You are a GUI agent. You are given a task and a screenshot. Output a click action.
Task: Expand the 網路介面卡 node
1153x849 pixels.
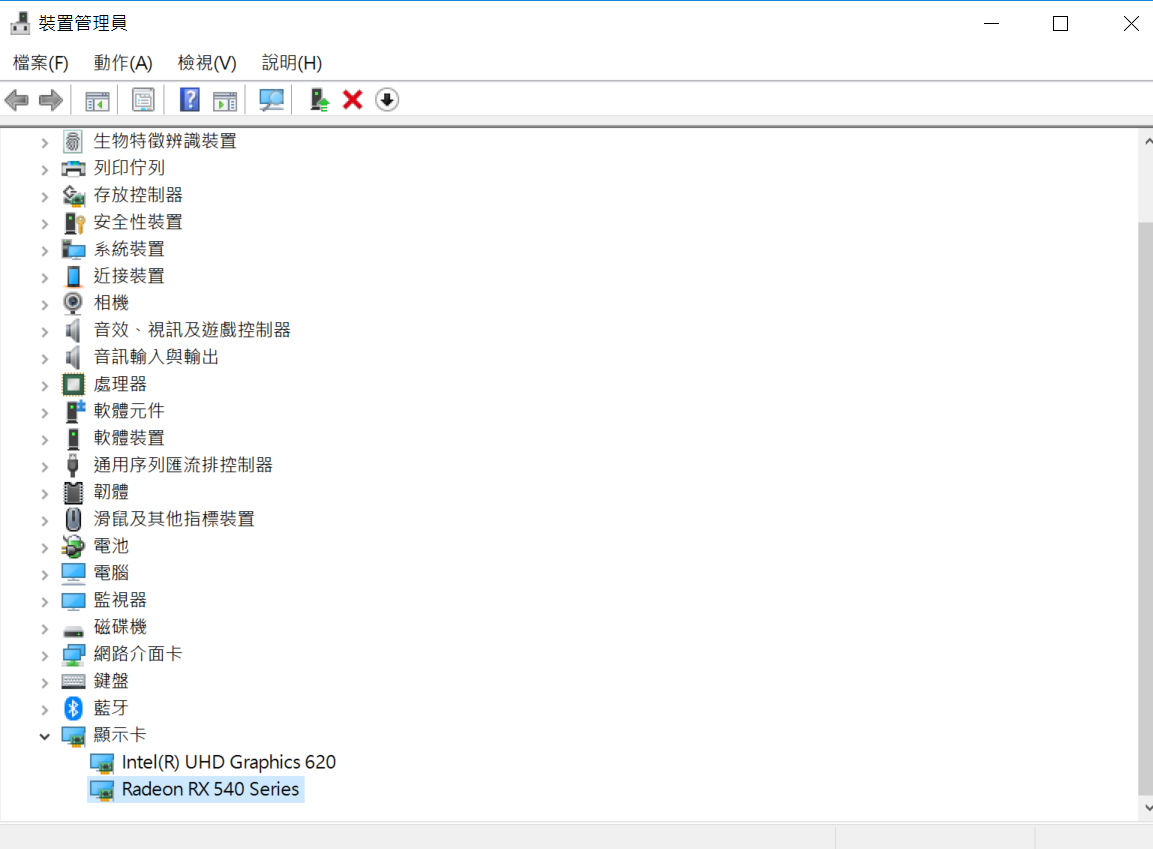point(44,656)
